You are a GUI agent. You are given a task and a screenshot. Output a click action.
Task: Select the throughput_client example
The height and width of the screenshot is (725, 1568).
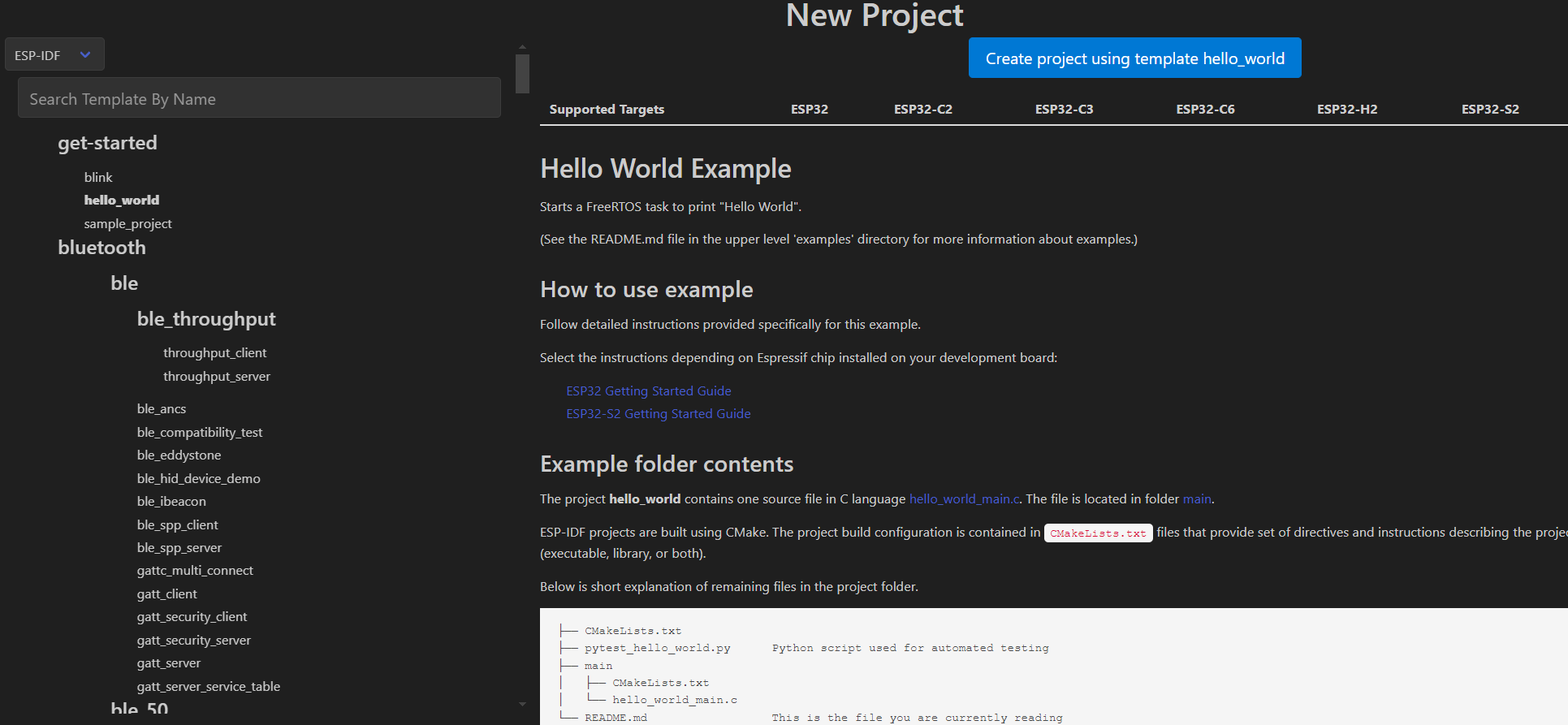tap(214, 352)
